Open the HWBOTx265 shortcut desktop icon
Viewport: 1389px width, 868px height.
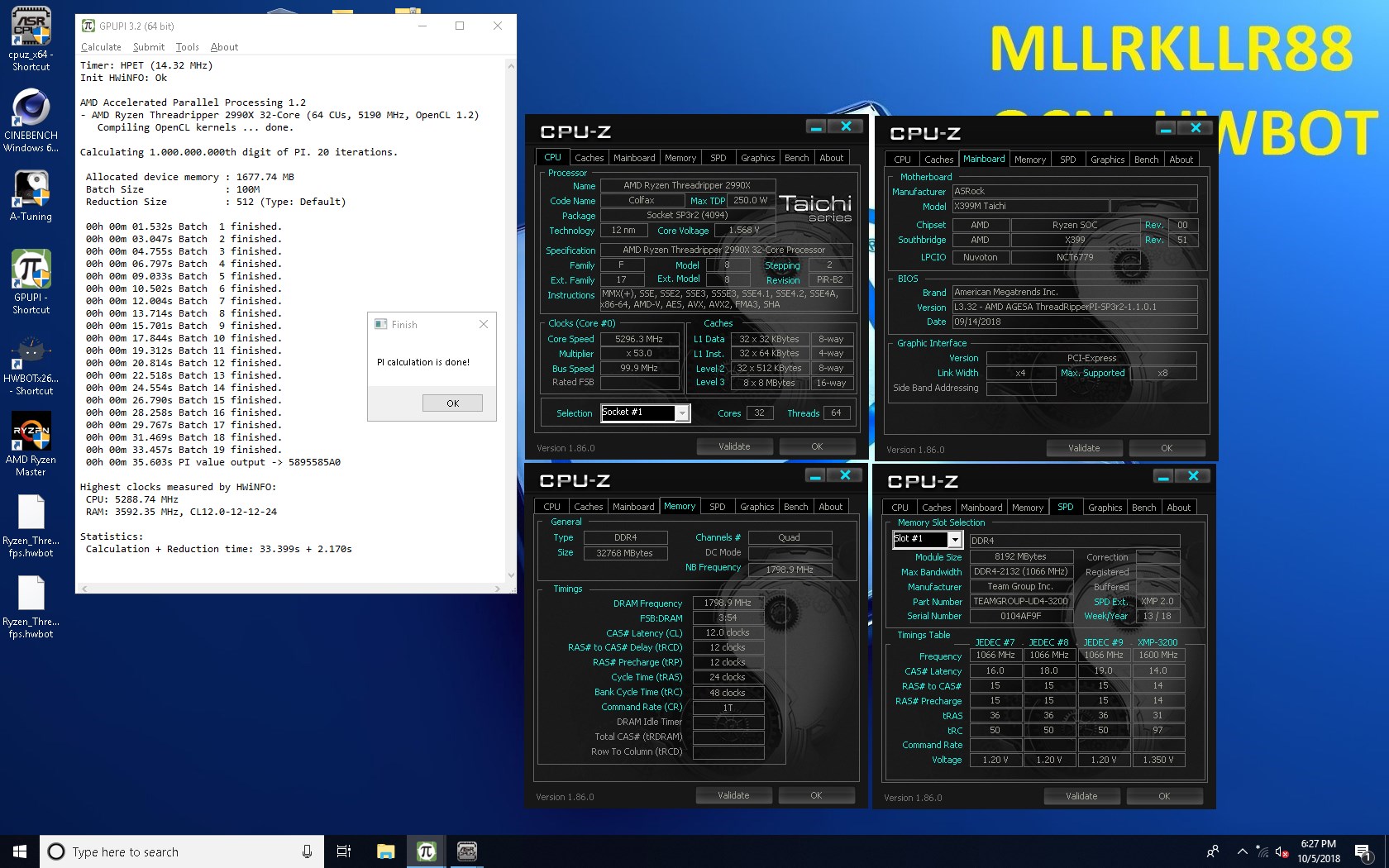point(31,365)
